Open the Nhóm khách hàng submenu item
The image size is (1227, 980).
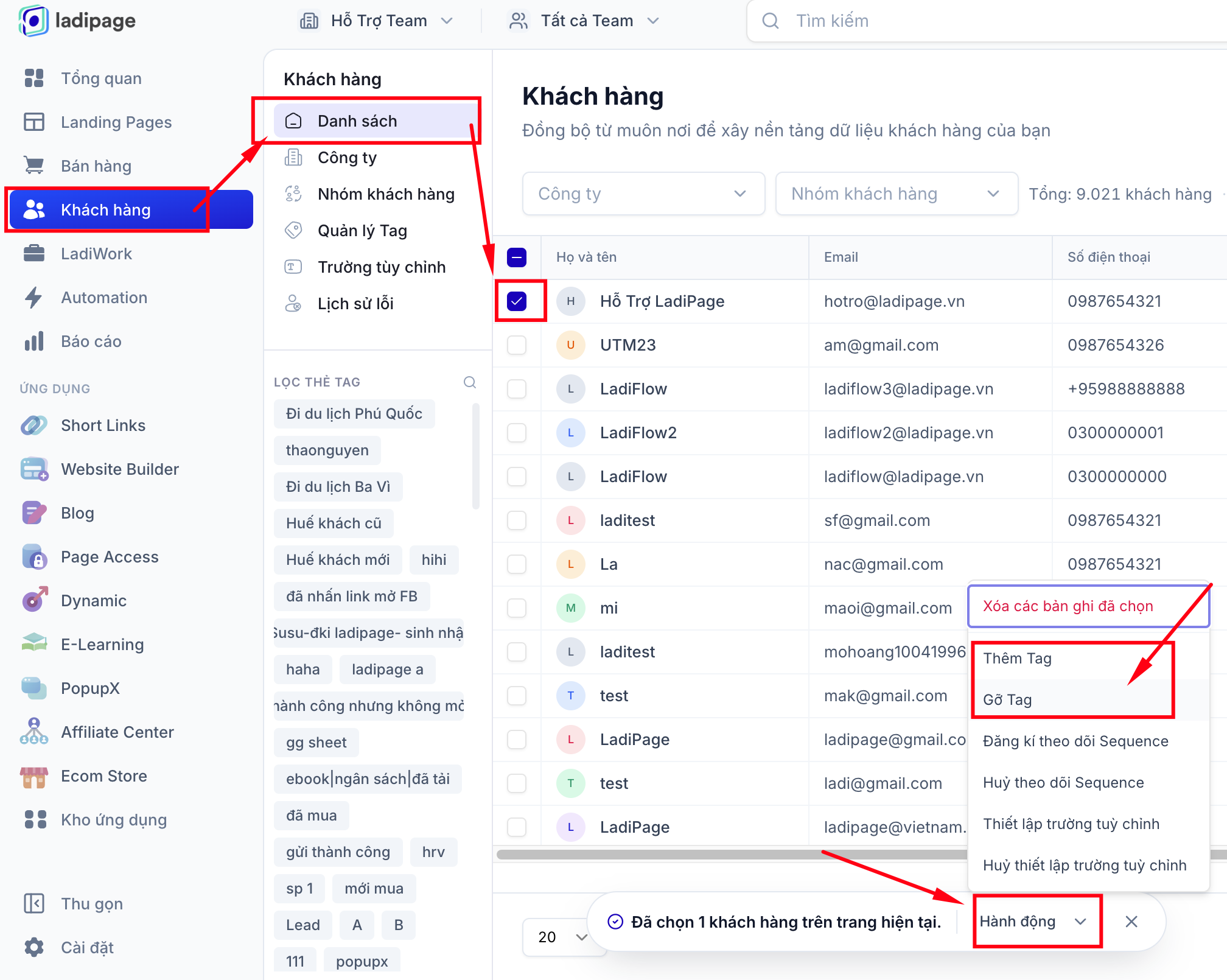[376, 194]
